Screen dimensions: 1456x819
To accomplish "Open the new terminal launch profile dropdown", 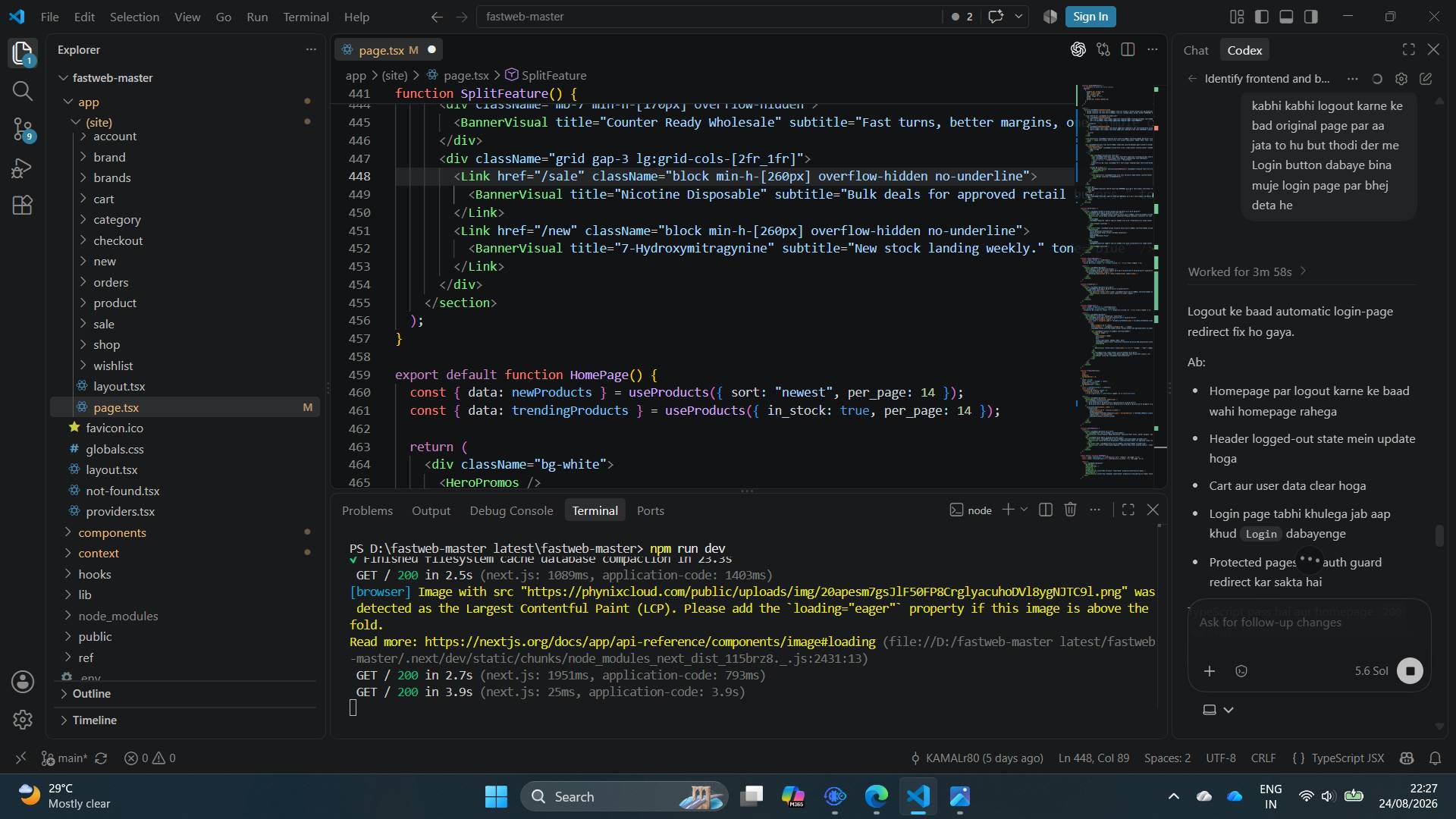I will (1024, 510).
